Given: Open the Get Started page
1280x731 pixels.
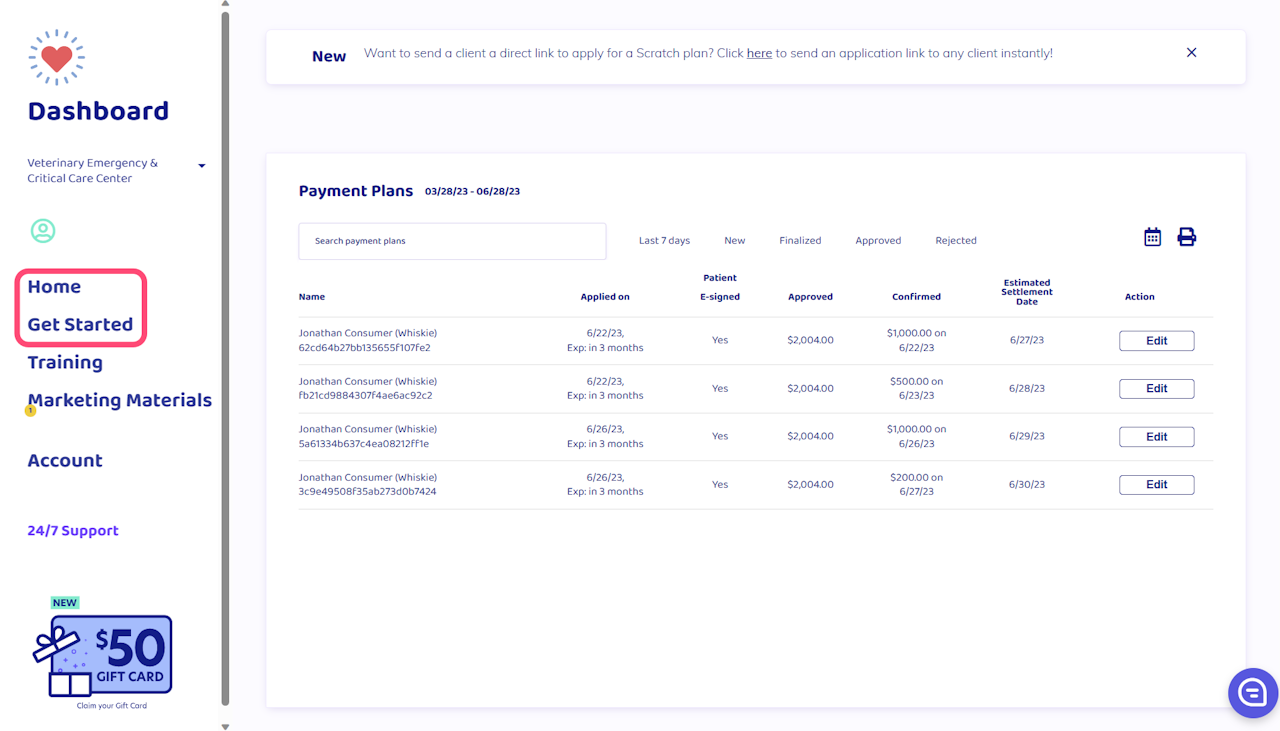Looking at the screenshot, I should point(80,325).
